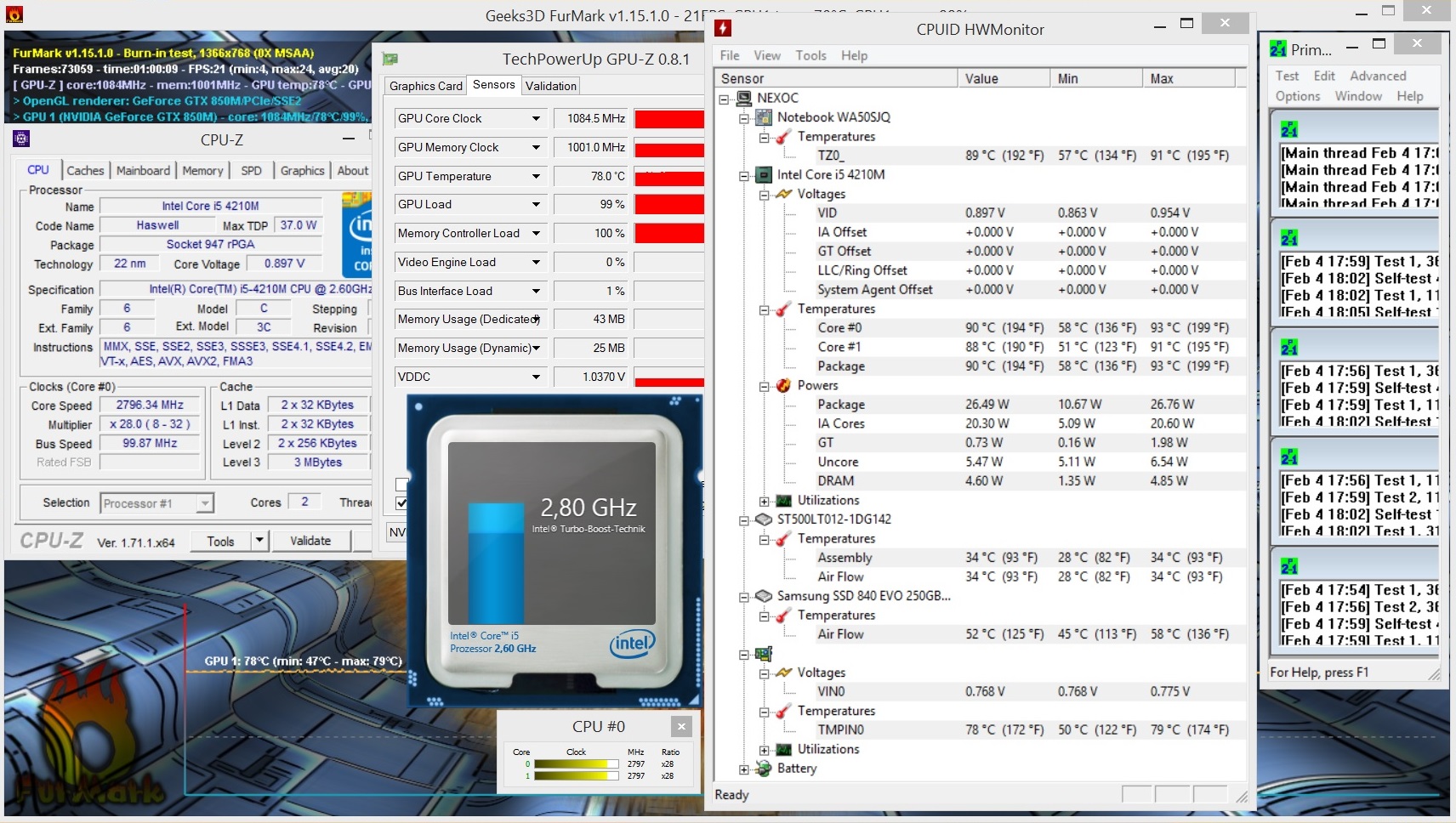The image size is (1456, 823).
Task: Click the Voltages bolt icon above VIN0
Action: click(x=784, y=673)
